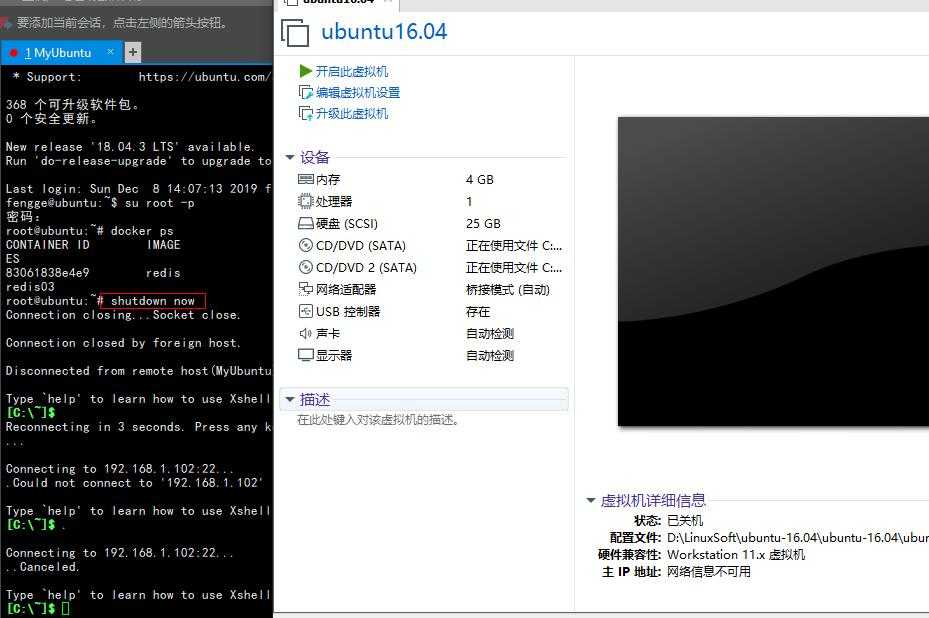
Task: Collapse the 虚拟机详细信息 details section
Action: tap(591, 500)
